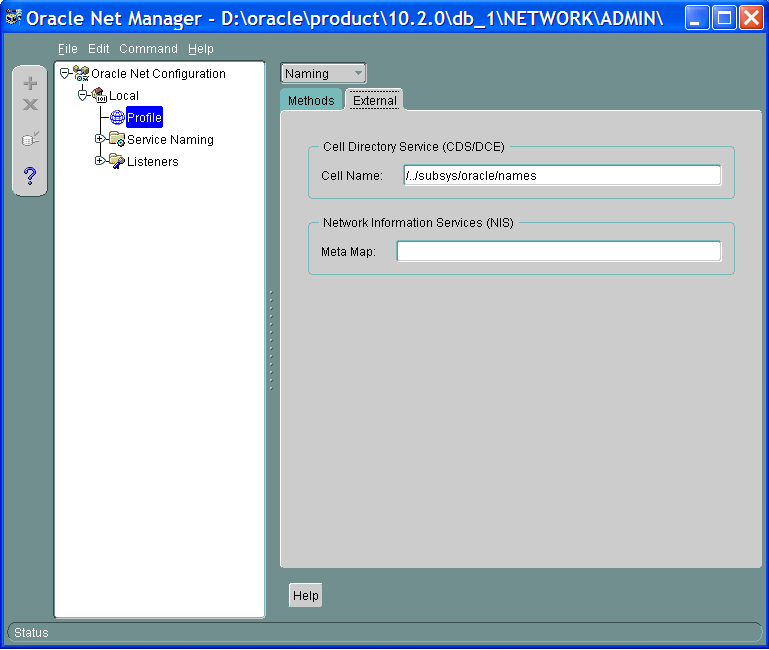Click the Cell Name: label
The image size is (769, 650).
352,176
